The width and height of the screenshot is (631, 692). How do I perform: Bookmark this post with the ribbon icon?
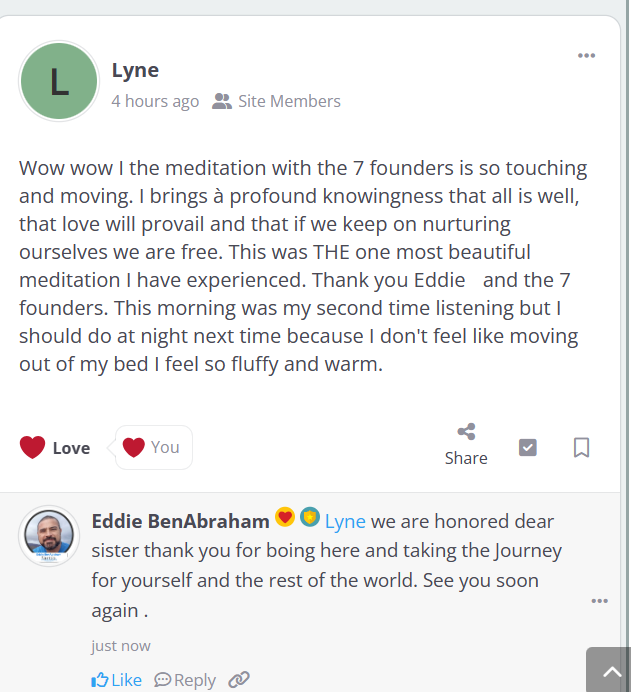point(581,447)
